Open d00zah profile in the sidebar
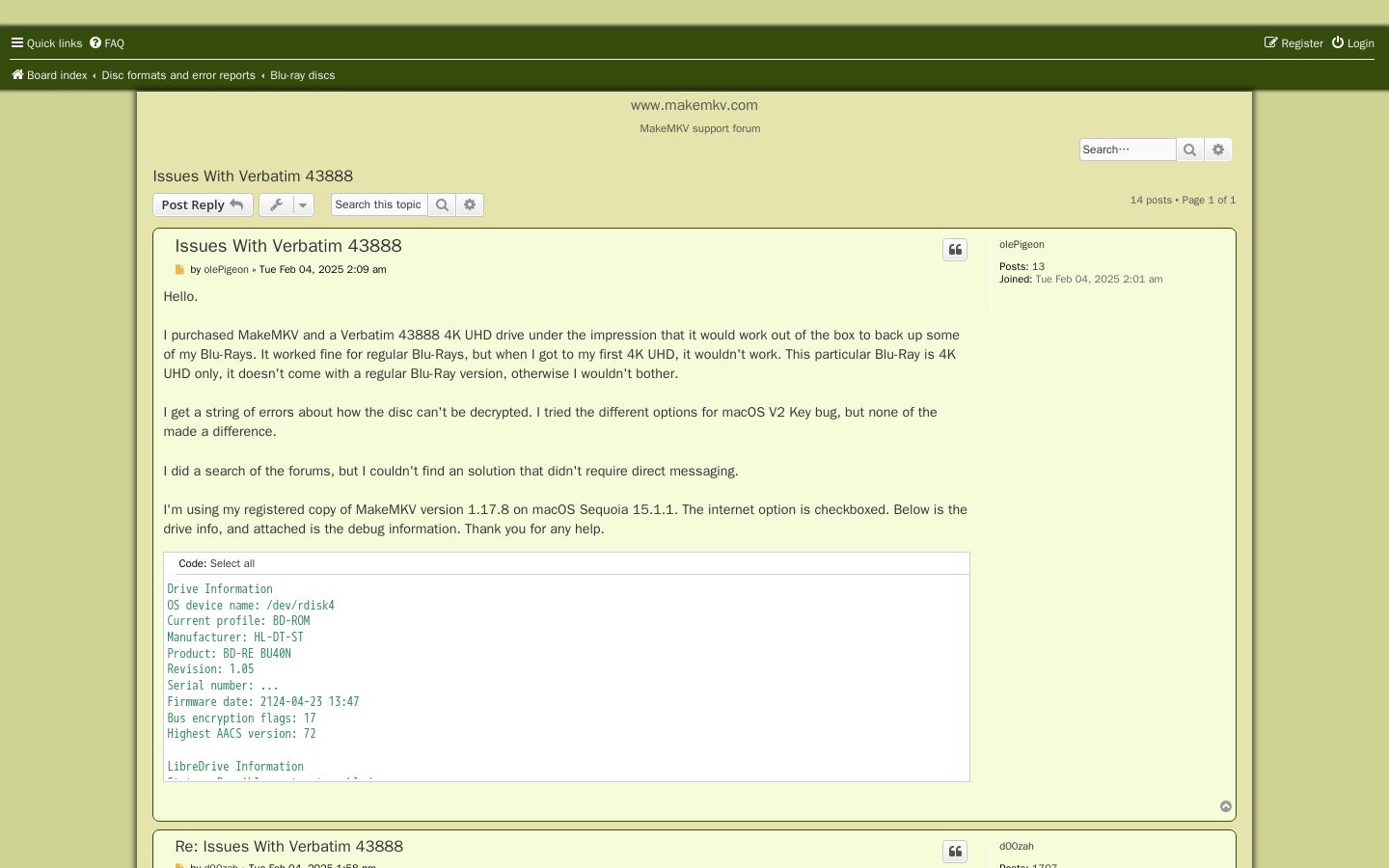Screen dimensions: 1389x868 click(x=1017, y=847)
